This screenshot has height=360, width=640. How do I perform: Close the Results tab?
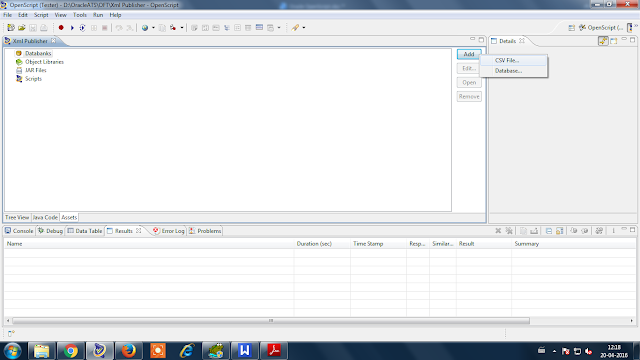click(x=138, y=231)
